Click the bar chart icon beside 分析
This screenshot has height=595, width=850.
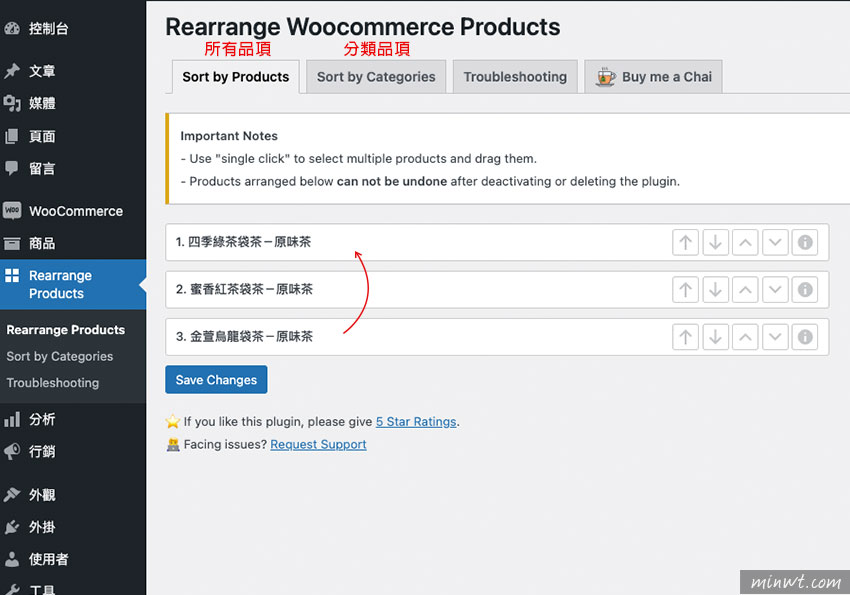[x=12, y=419]
